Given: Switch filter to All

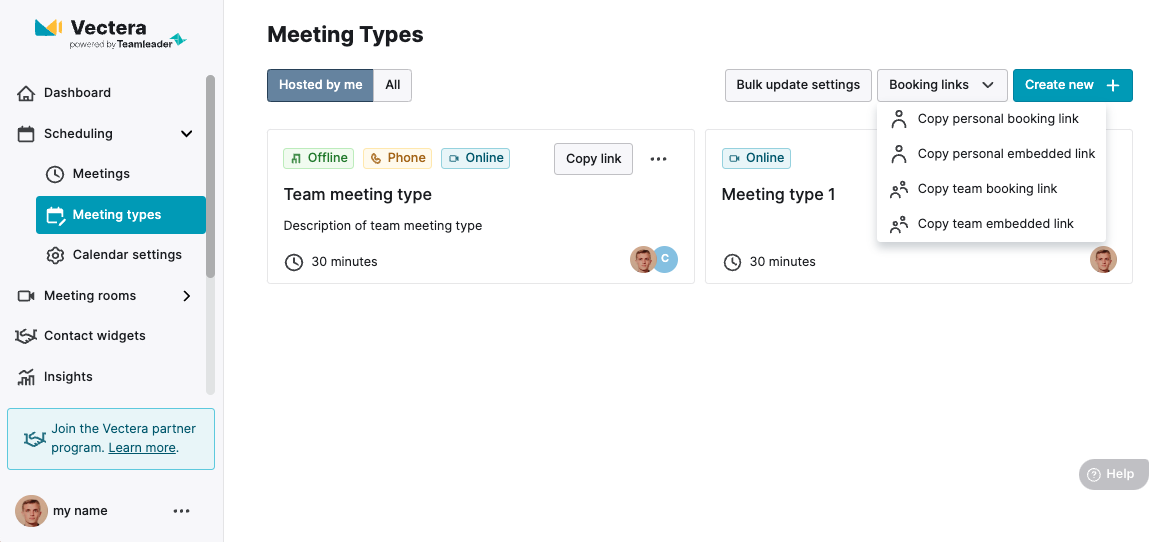Looking at the screenshot, I should click(x=392, y=85).
